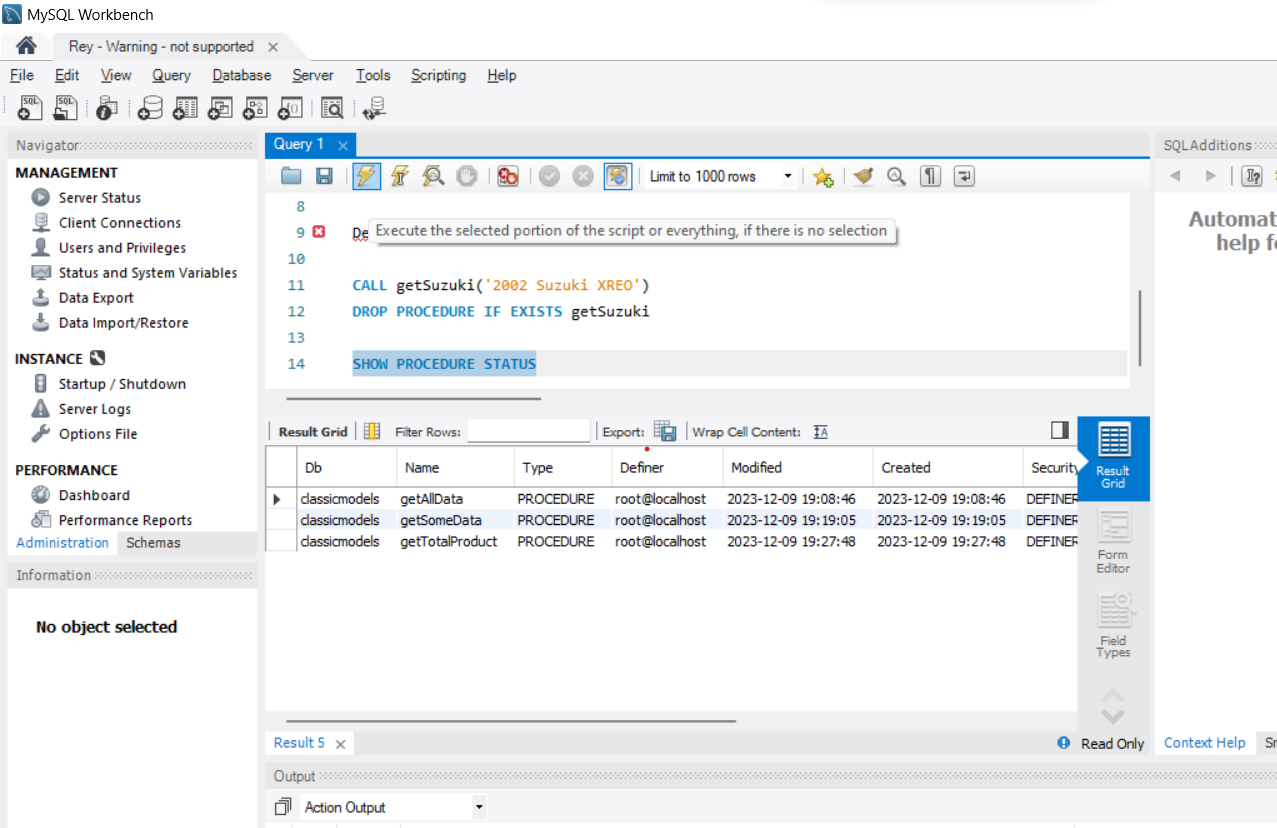Open the Server menu
Viewport: 1277px width, 828px height.
(313, 75)
